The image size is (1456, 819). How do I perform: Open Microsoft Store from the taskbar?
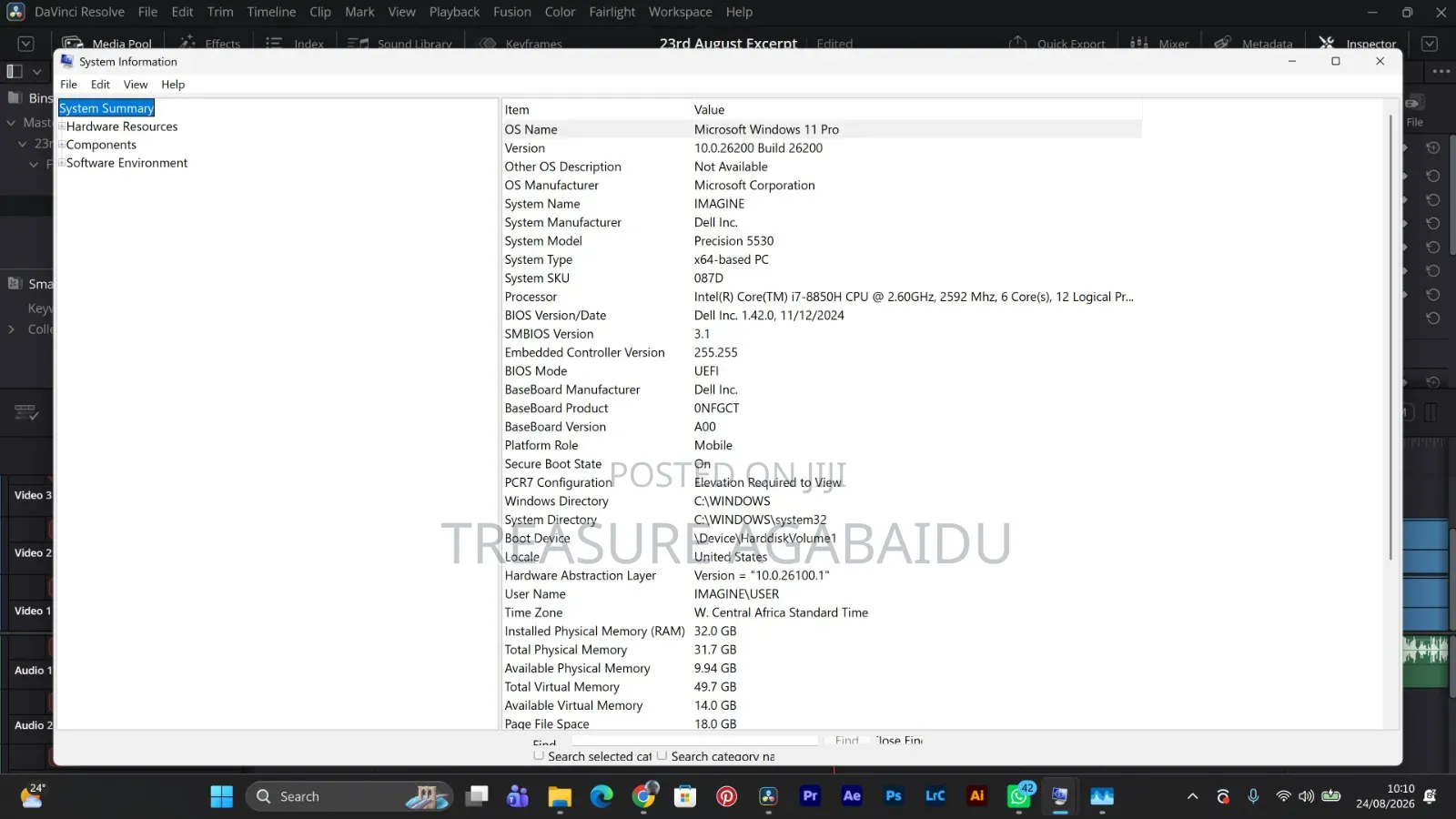[685, 796]
